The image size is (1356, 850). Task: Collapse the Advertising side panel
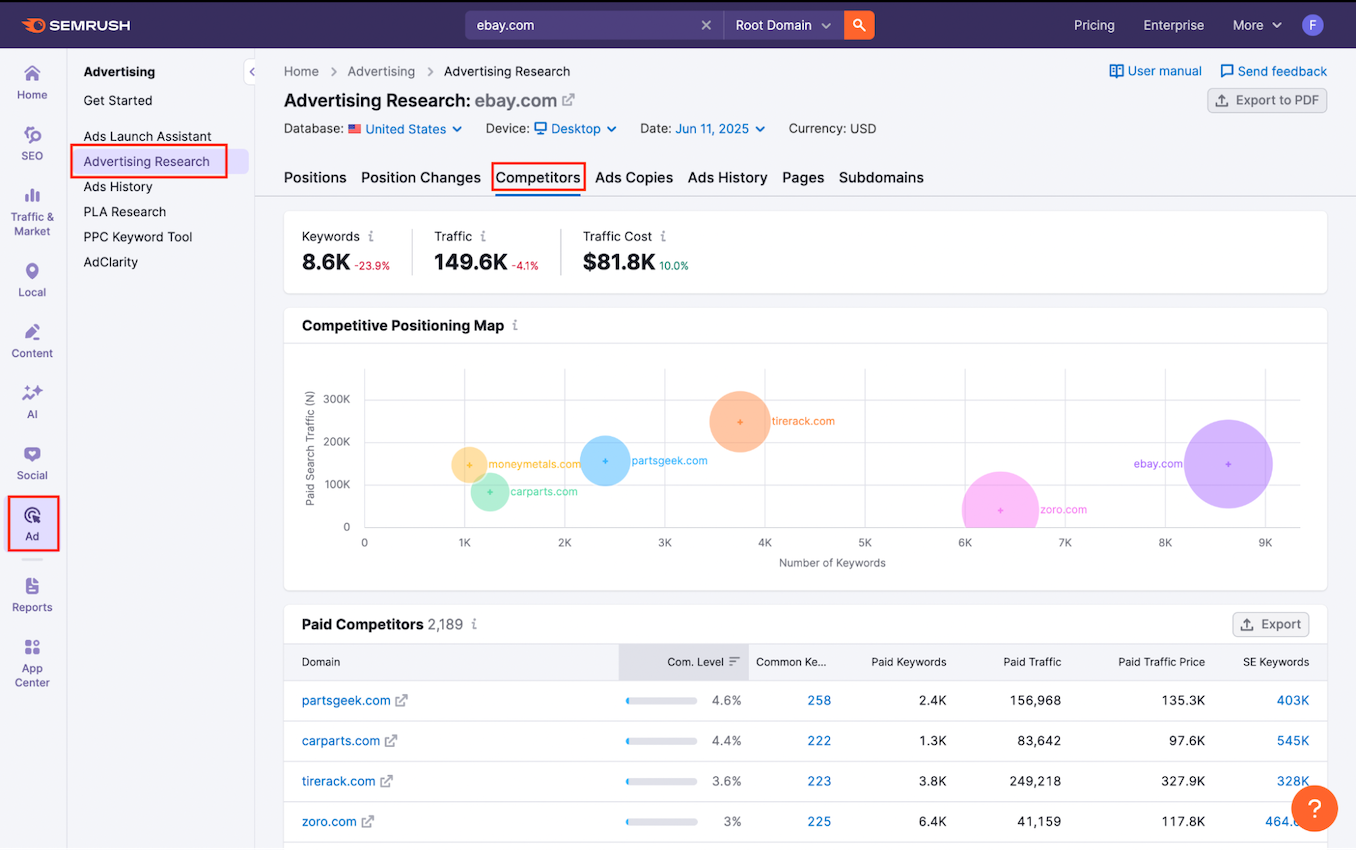pyautogui.click(x=251, y=72)
